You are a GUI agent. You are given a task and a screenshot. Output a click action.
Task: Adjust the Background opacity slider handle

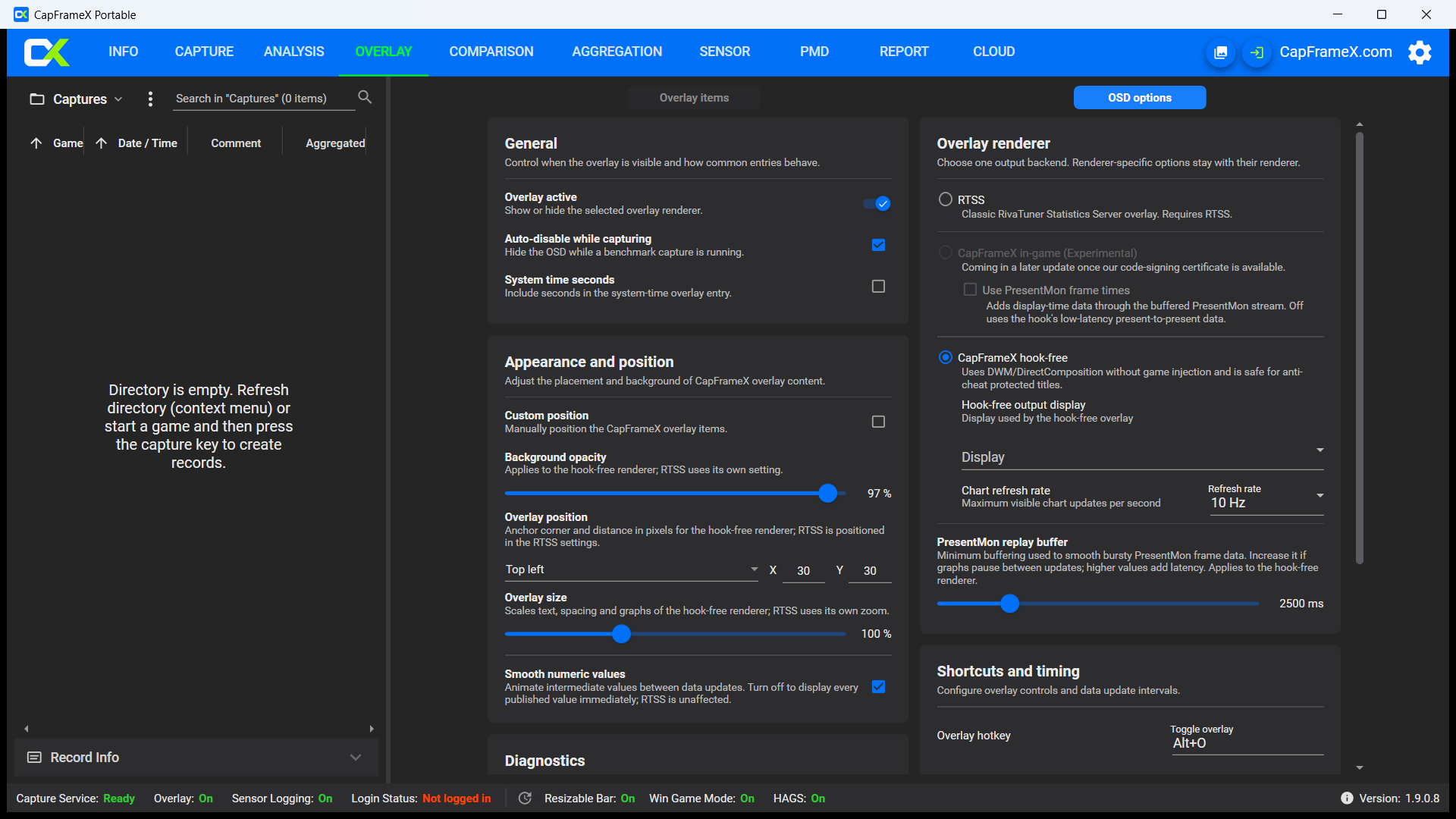828,494
